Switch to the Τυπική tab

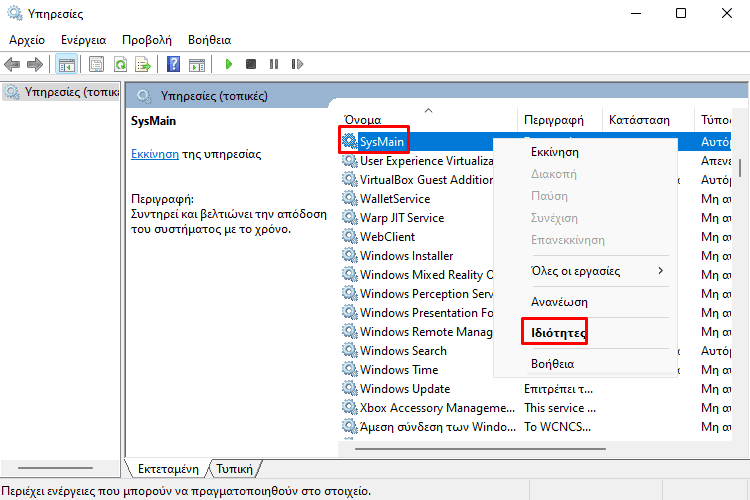click(234, 468)
